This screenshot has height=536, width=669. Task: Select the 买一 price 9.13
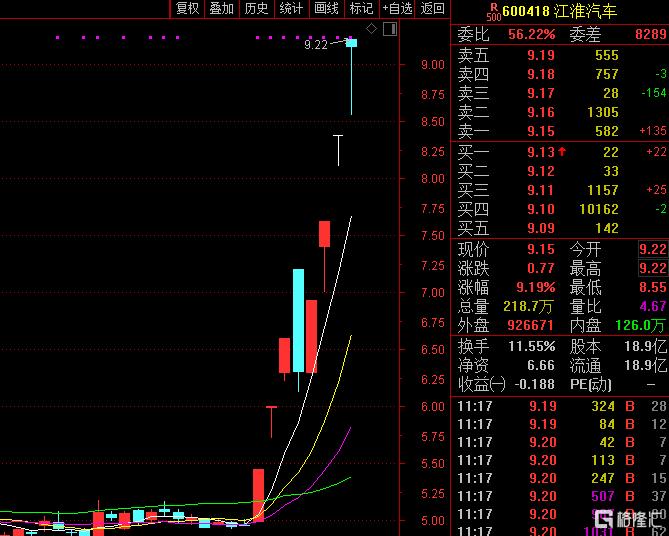click(x=541, y=152)
